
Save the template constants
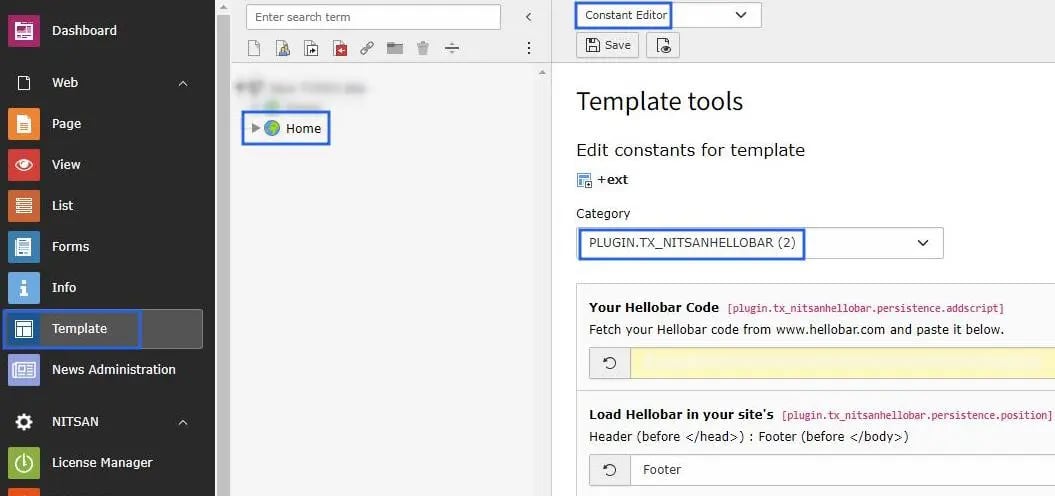[608, 45]
